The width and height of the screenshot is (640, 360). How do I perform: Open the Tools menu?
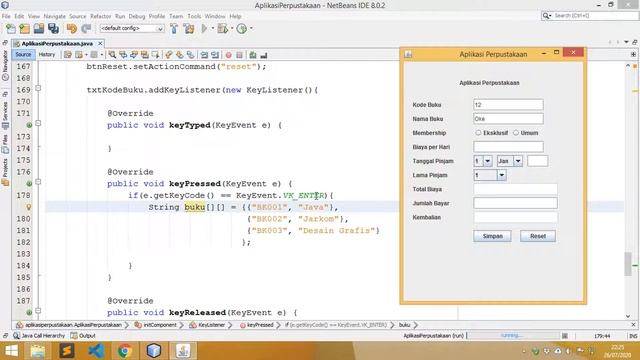[194, 16]
